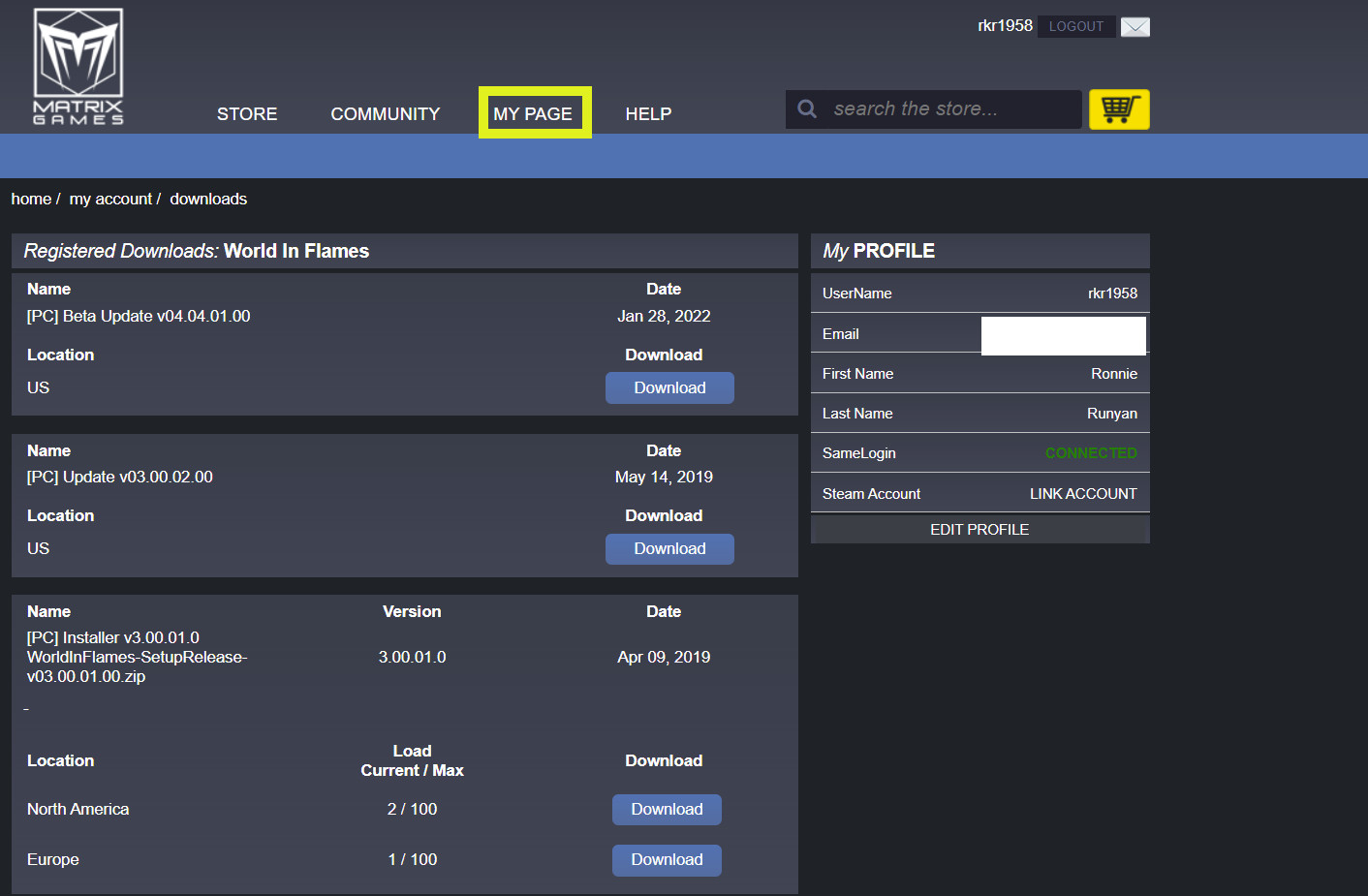1368x896 pixels.
Task: Click the profile username 'rkr1958'
Action: [1112, 294]
